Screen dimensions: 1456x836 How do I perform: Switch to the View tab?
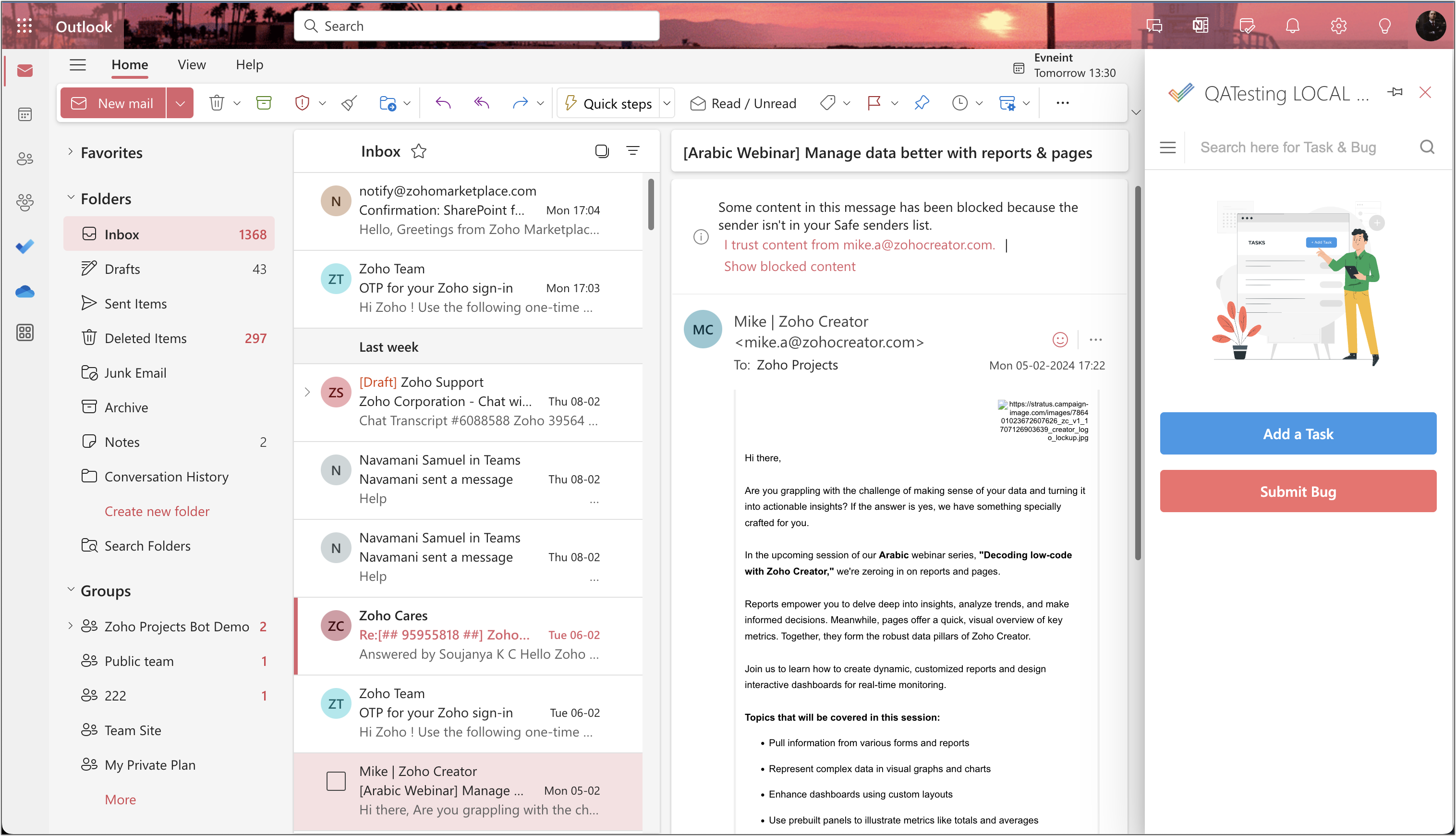(192, 65)
